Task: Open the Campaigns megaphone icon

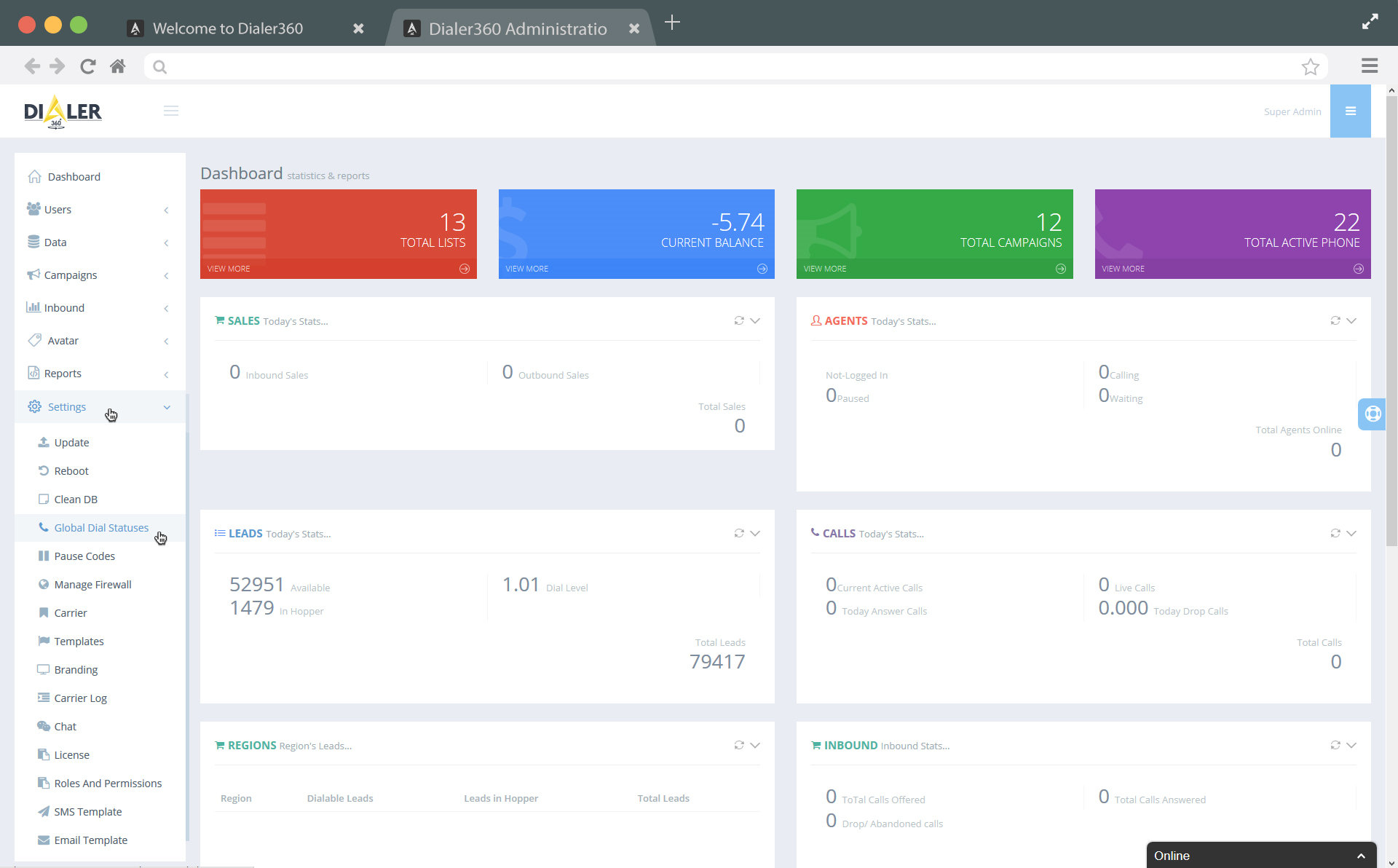Action: (x=33, y=275)
